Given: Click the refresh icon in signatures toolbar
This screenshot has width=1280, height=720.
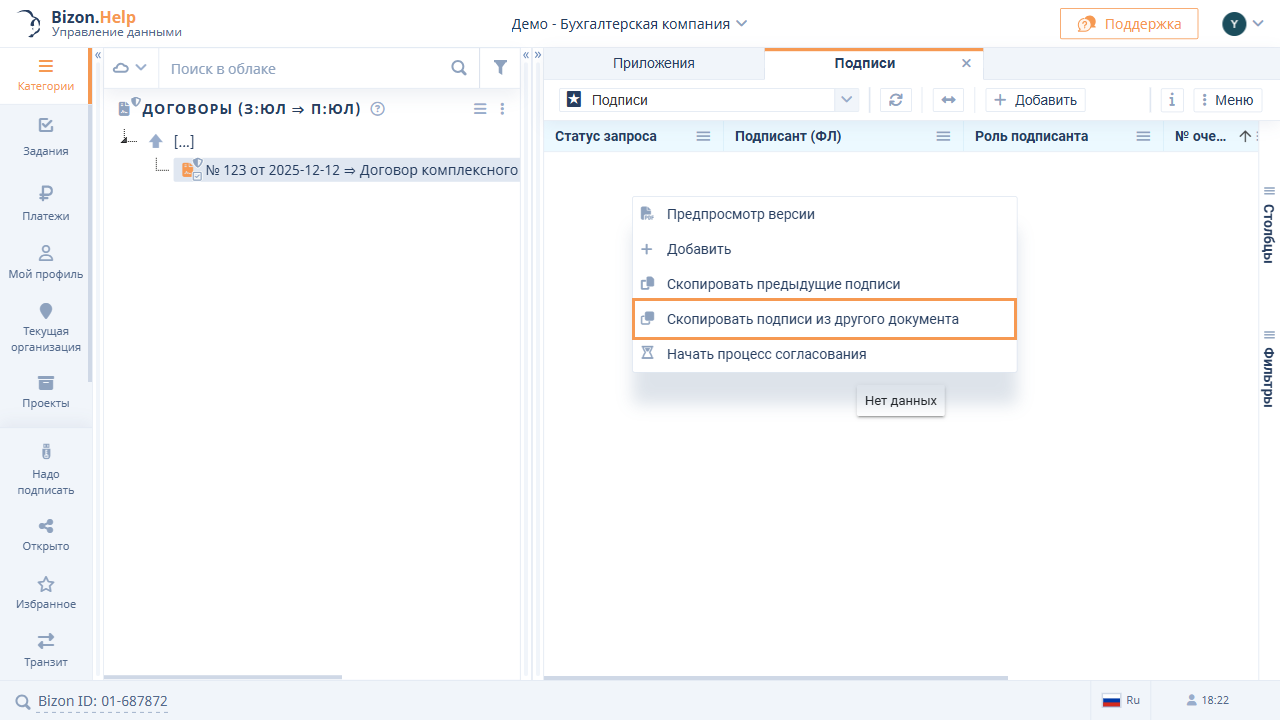Looking at the screenshot, I should 895,100.
